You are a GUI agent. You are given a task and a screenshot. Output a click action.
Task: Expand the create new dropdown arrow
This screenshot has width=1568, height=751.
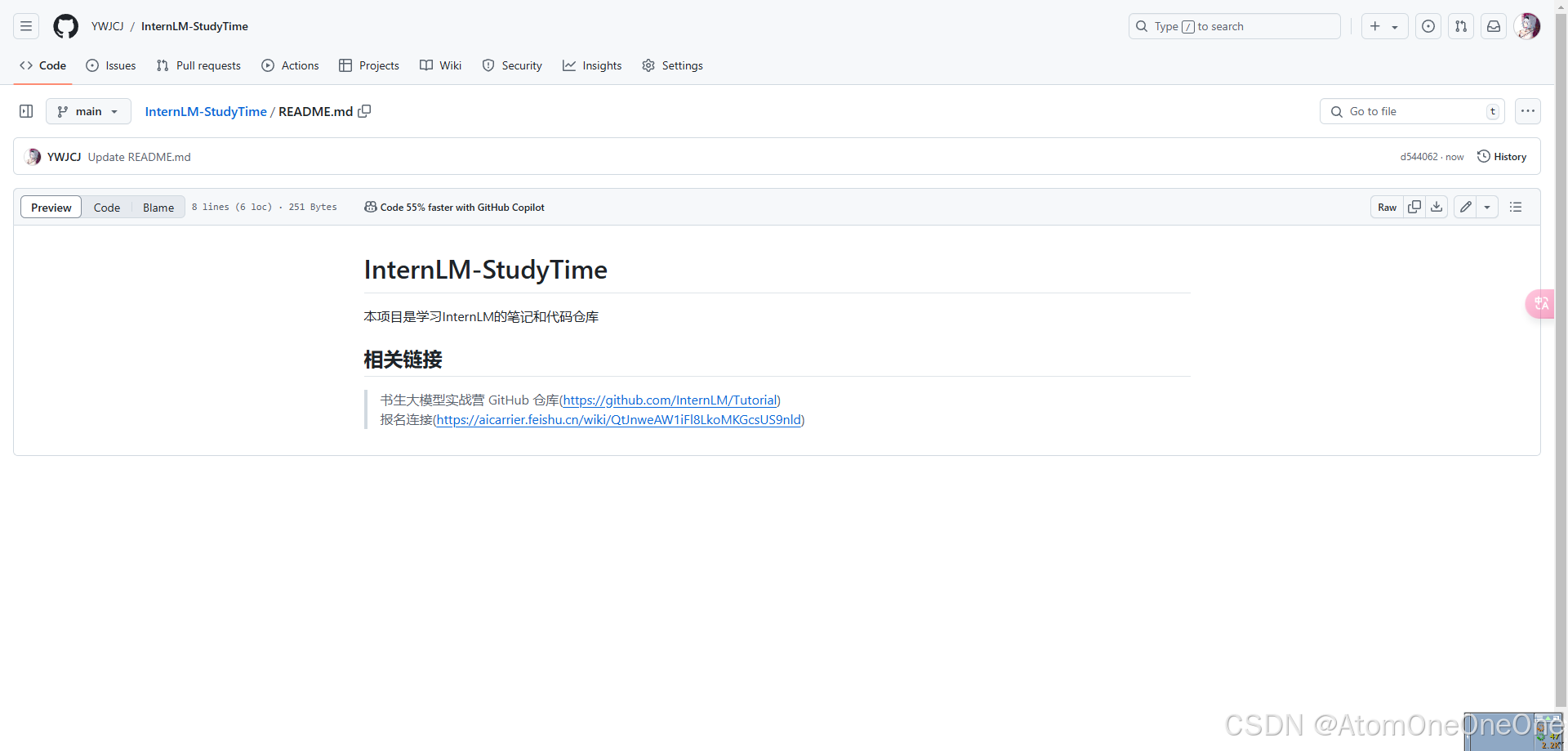(1395, 27)
